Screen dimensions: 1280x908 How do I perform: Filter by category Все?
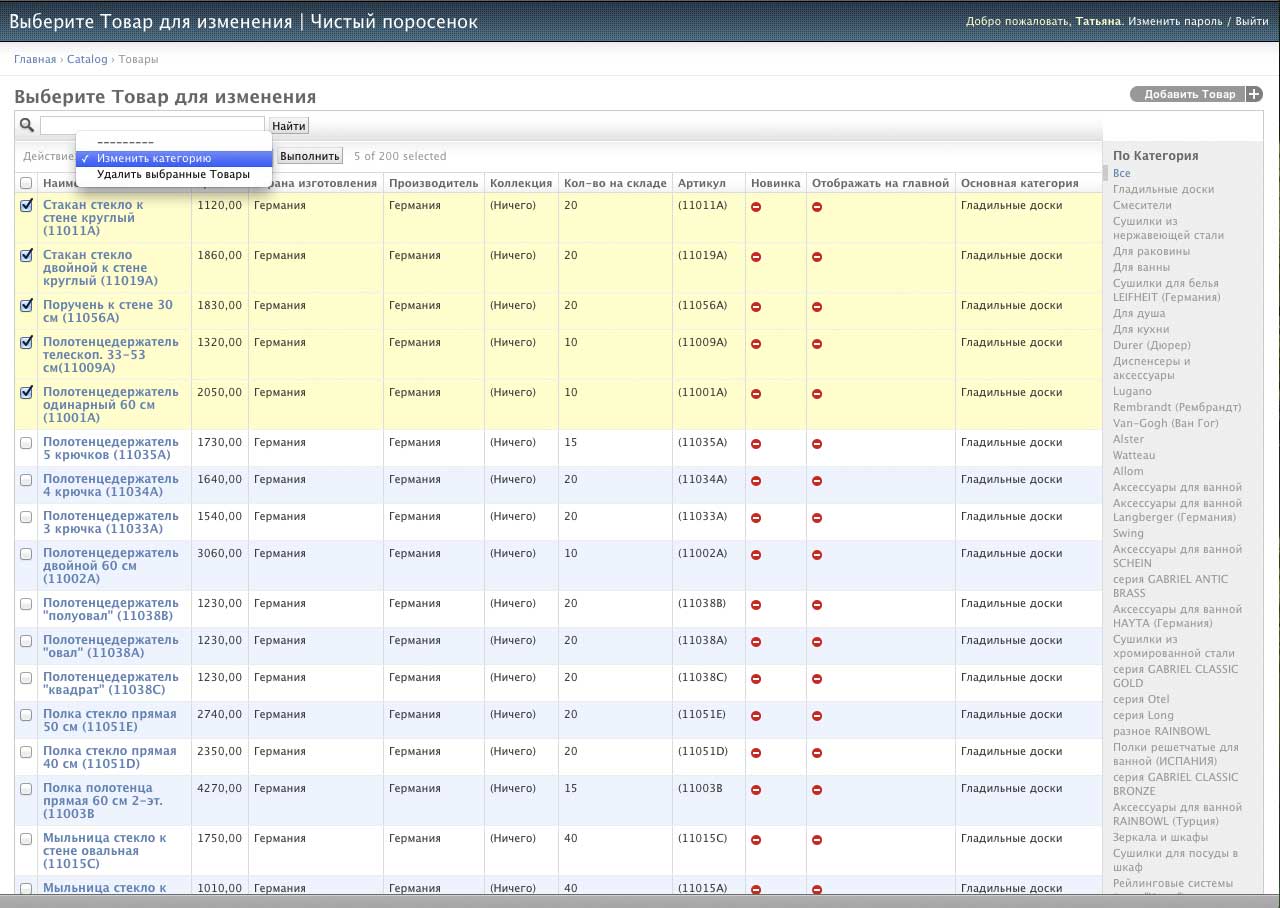pyautogui.click(x=1122, y=173)
